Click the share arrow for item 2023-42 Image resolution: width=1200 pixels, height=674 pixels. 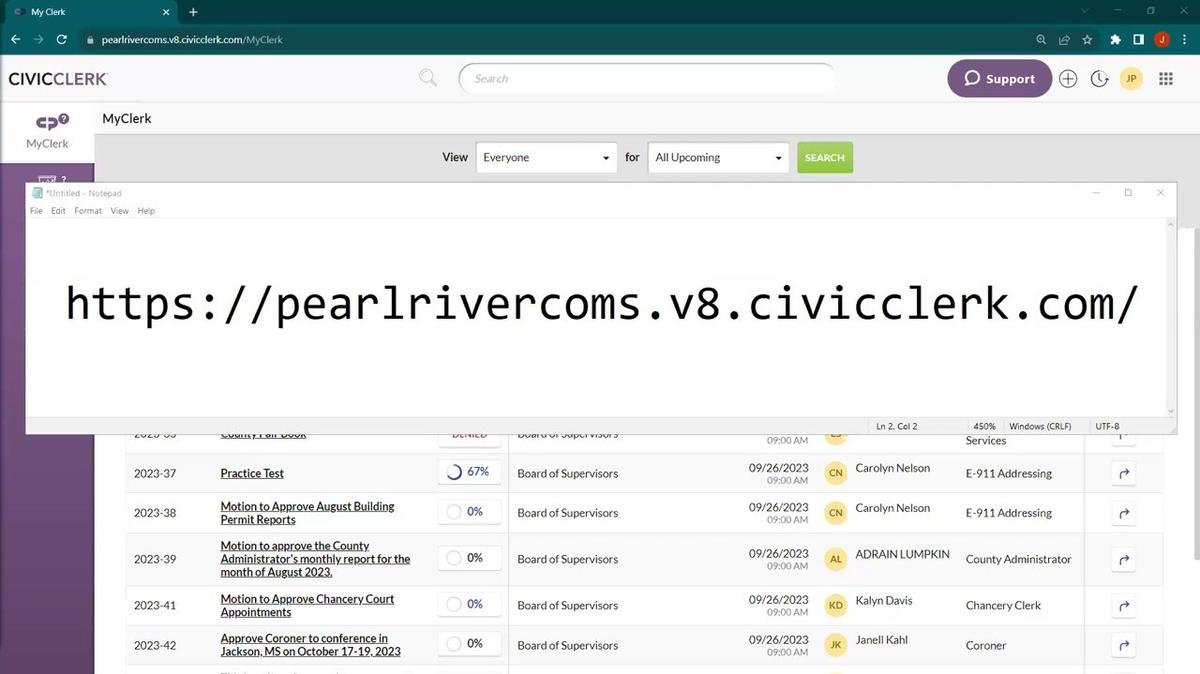click(x=1124, y=645)
